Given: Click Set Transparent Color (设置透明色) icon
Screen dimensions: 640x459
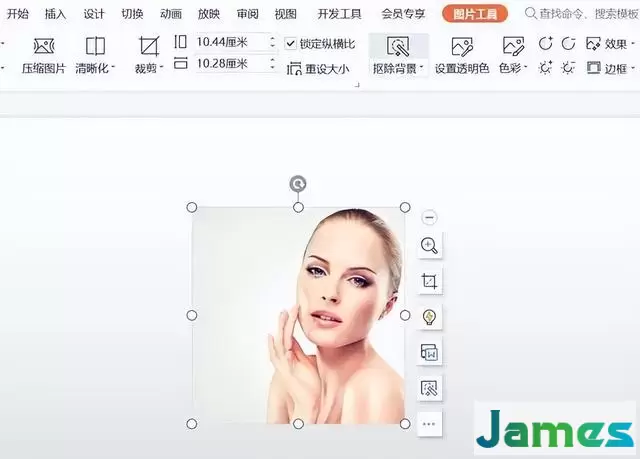Looking at the screenshot, I should (462, 46).
